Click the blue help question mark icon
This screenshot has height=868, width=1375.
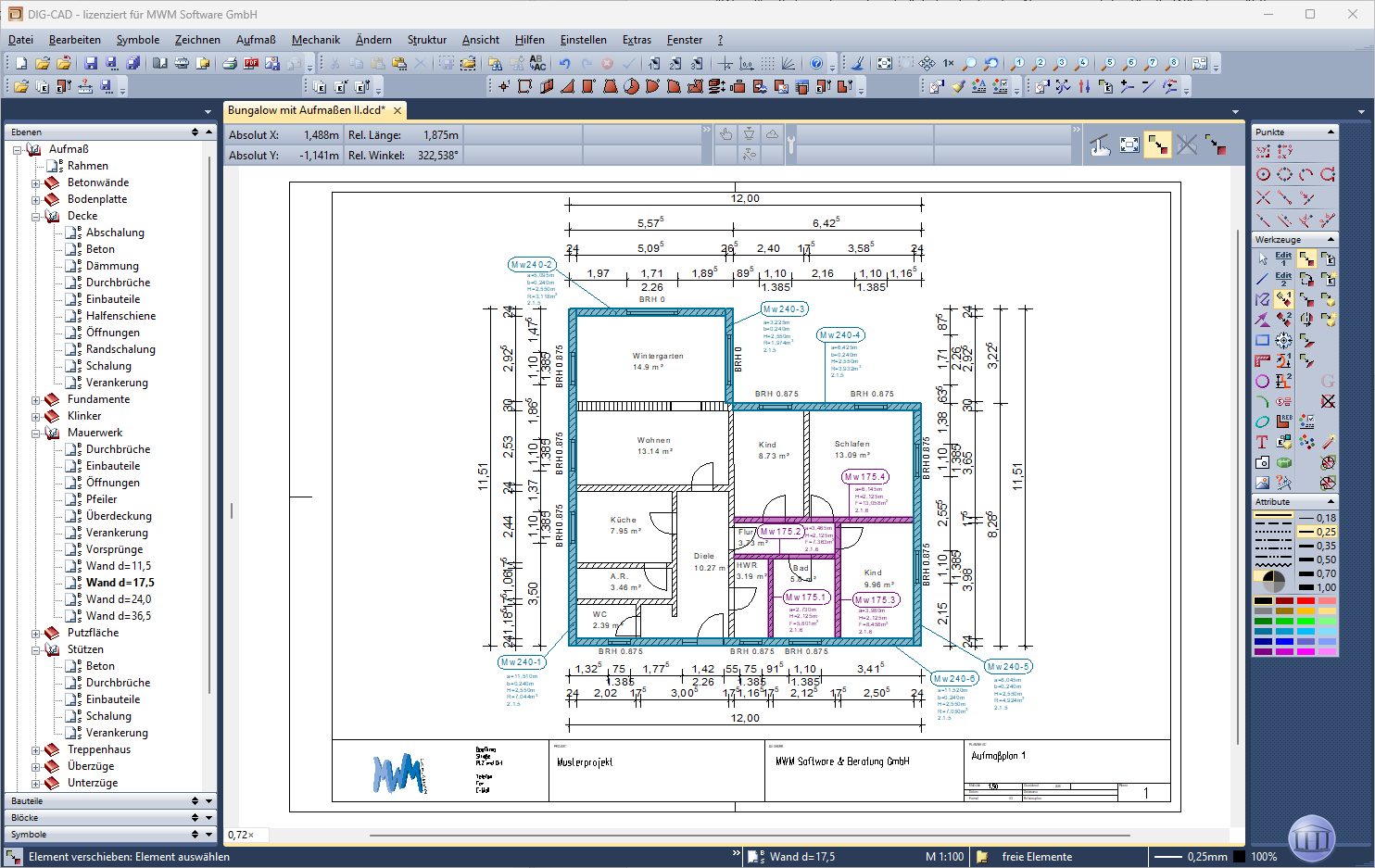tap(816, 63)
